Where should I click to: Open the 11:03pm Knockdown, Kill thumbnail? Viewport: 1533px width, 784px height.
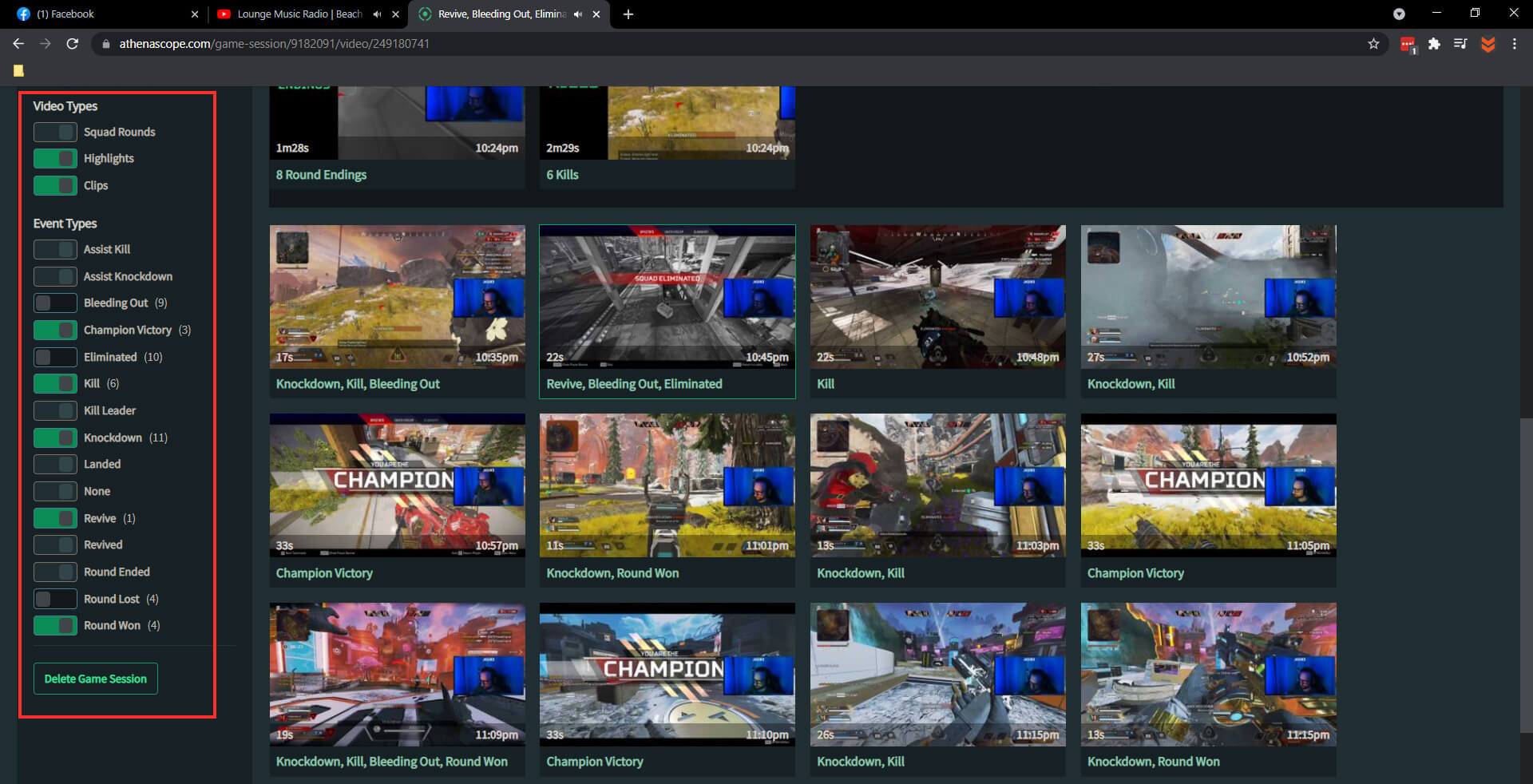[x=937, y=485]
